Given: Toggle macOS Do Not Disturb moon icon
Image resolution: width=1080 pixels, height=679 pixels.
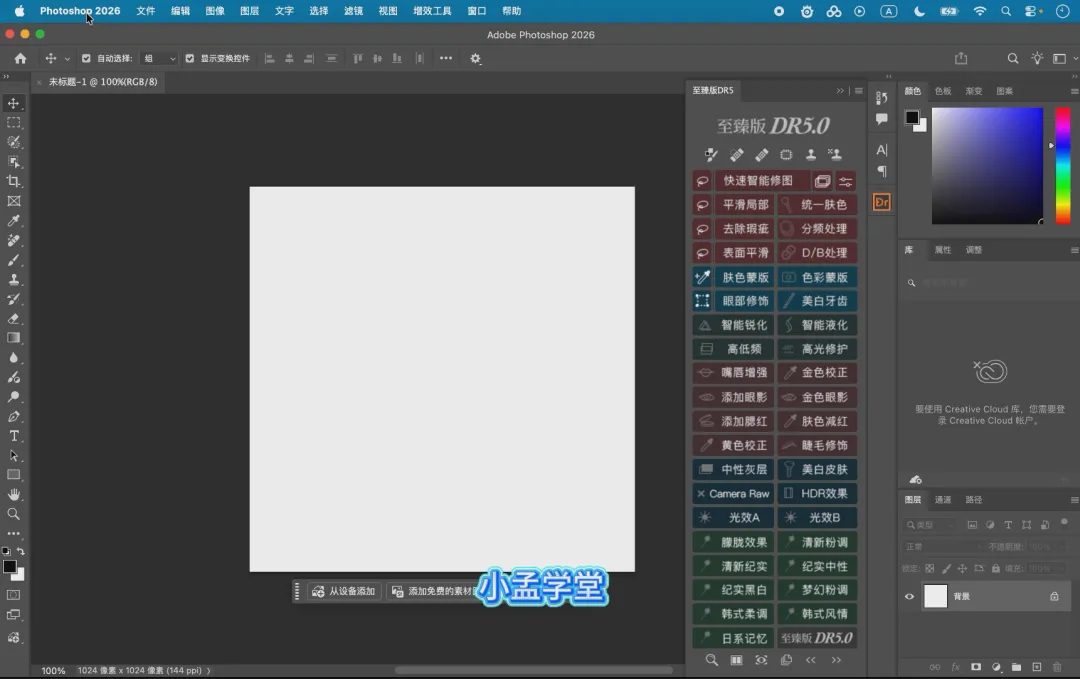Looking at the screenshot, I should point(919,11).
